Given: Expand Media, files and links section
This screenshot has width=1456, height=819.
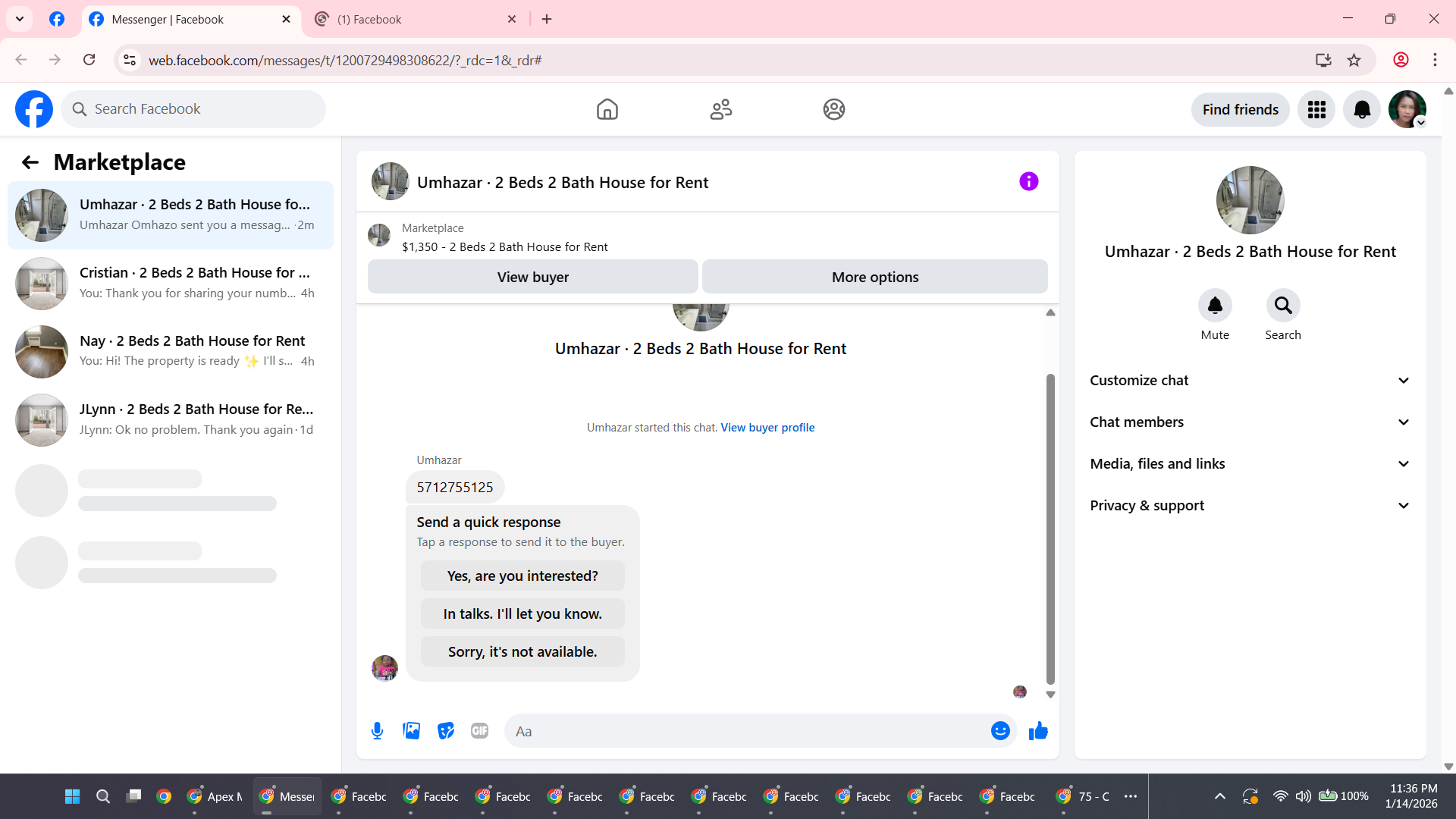Looking at the screenshot, I should pyautogui.click(x=1250, y=464).
